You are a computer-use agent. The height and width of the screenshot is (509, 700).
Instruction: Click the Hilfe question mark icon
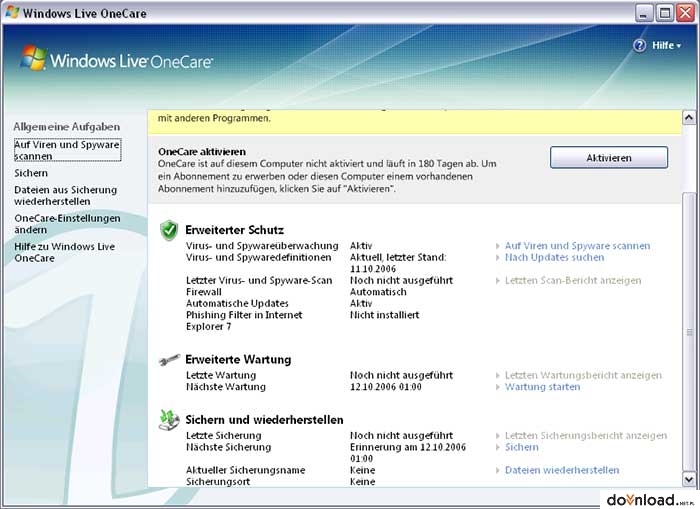click(639, 46)
